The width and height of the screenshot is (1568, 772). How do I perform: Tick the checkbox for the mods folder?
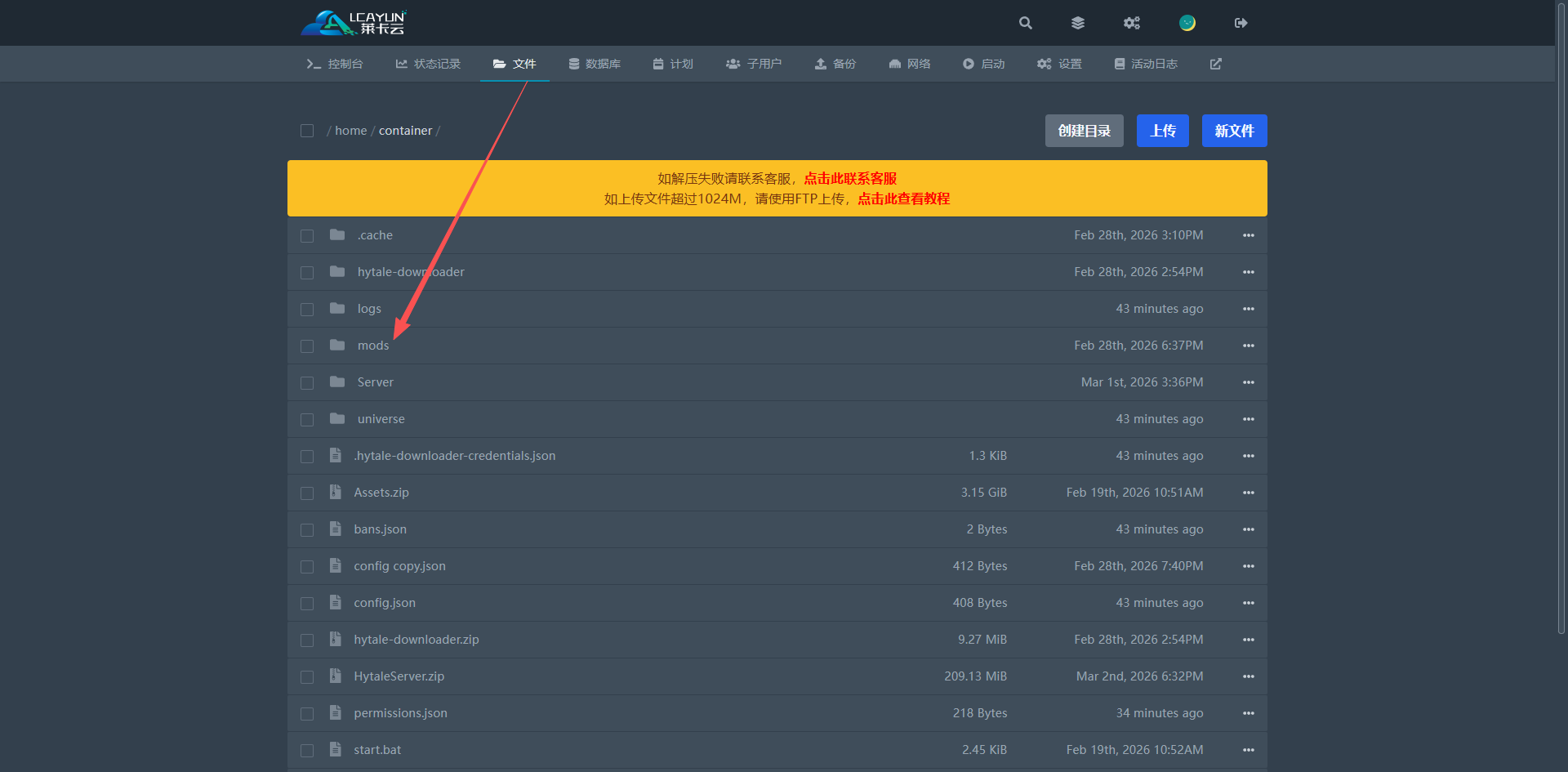click(x=307, y=346)
